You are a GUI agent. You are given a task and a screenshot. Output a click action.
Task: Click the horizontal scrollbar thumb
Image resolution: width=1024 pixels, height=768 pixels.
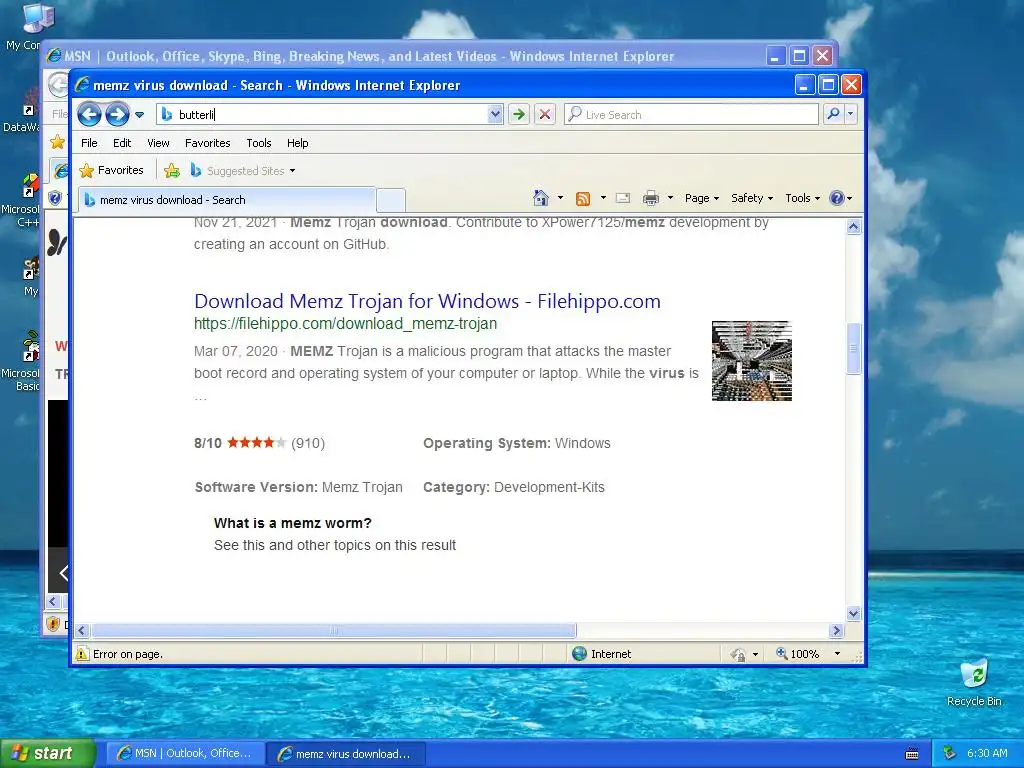coord(334,631)
